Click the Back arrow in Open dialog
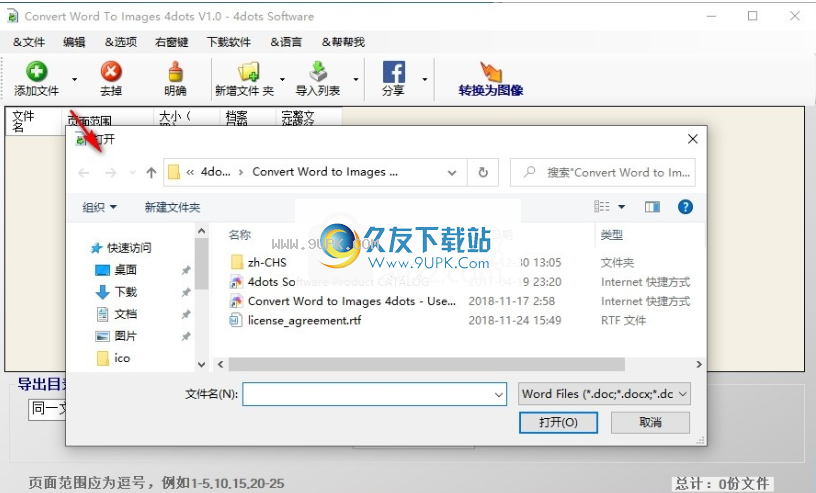 [84, 173]
